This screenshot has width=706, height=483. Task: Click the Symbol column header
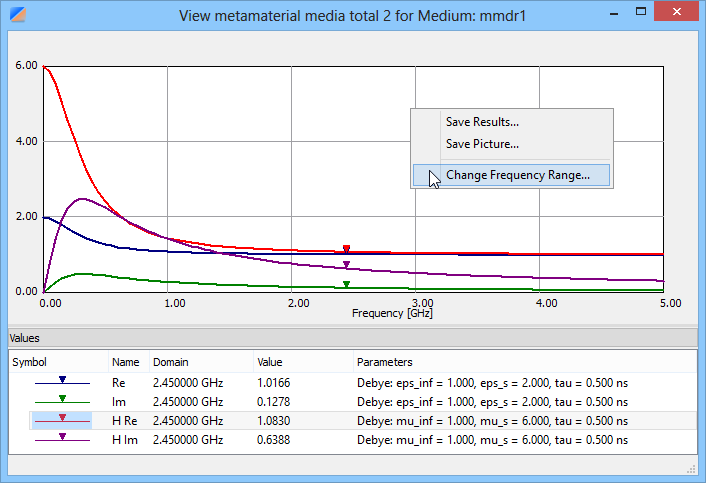pyautogui.click(x=29, y=361)
